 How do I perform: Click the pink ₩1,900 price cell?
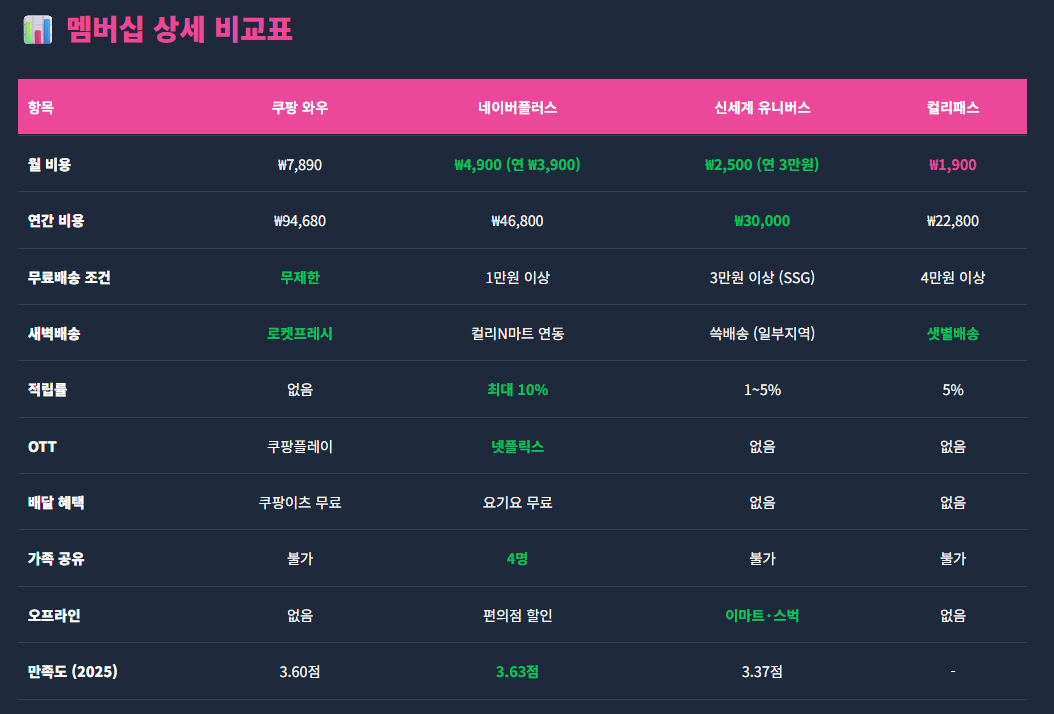click(952, 165)
